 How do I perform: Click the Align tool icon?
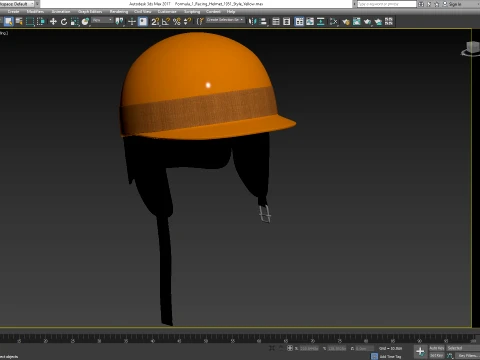263,22
